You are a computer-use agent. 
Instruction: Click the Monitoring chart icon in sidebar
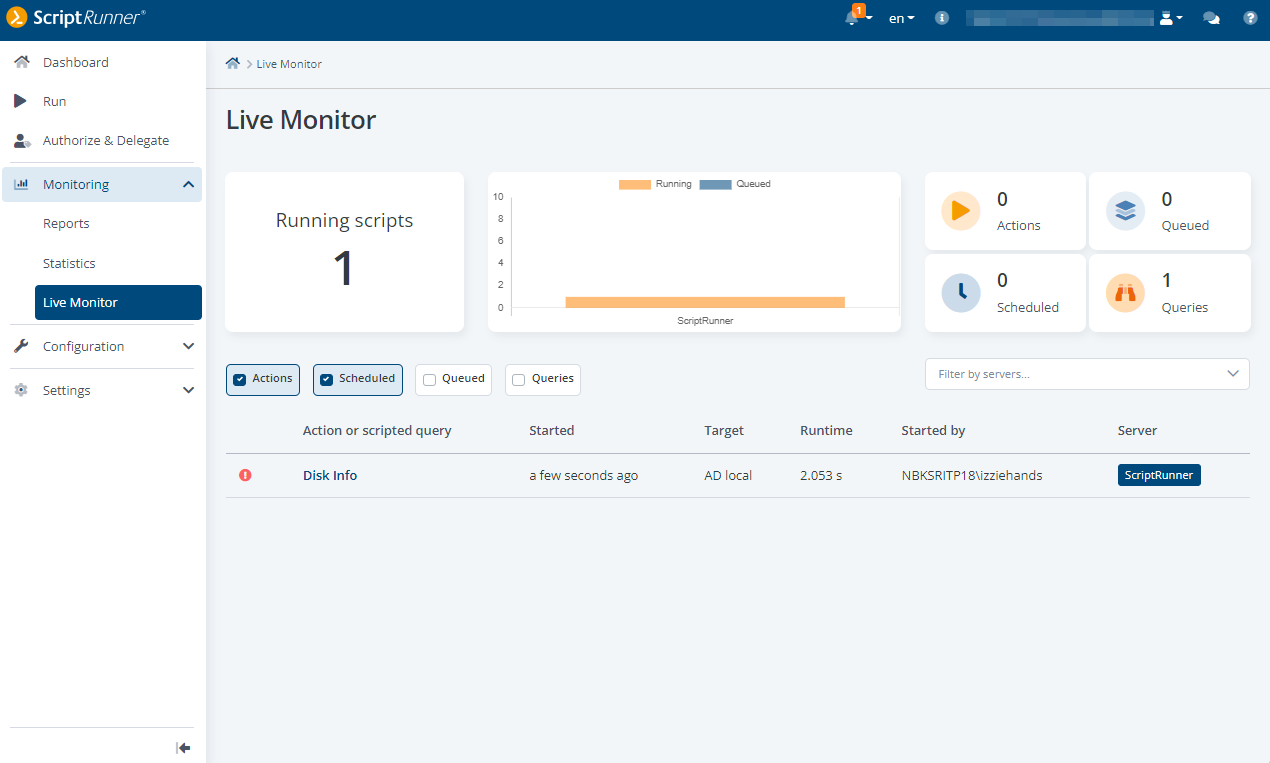pos(21,184)
